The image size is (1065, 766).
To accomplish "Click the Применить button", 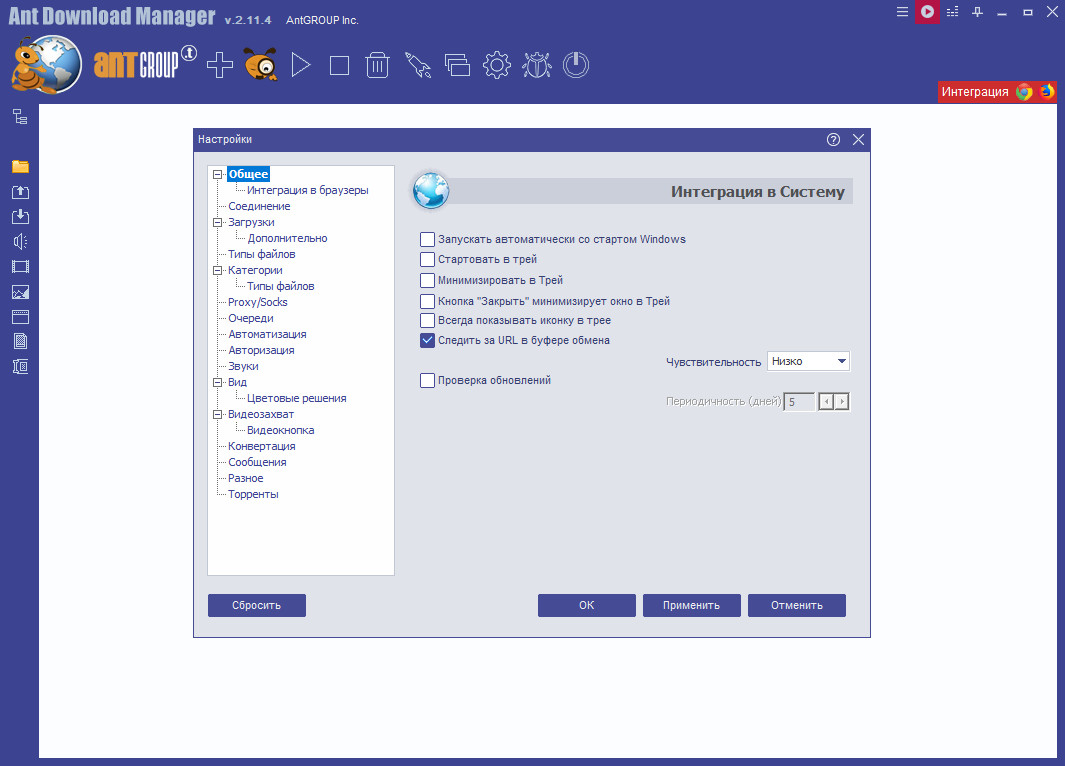I will click(691, 605).
